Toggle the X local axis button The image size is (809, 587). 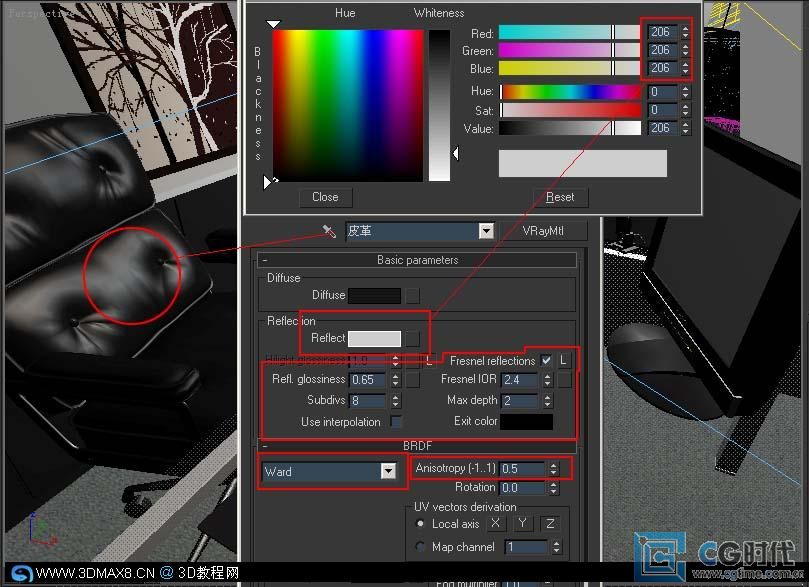[495, 524]
